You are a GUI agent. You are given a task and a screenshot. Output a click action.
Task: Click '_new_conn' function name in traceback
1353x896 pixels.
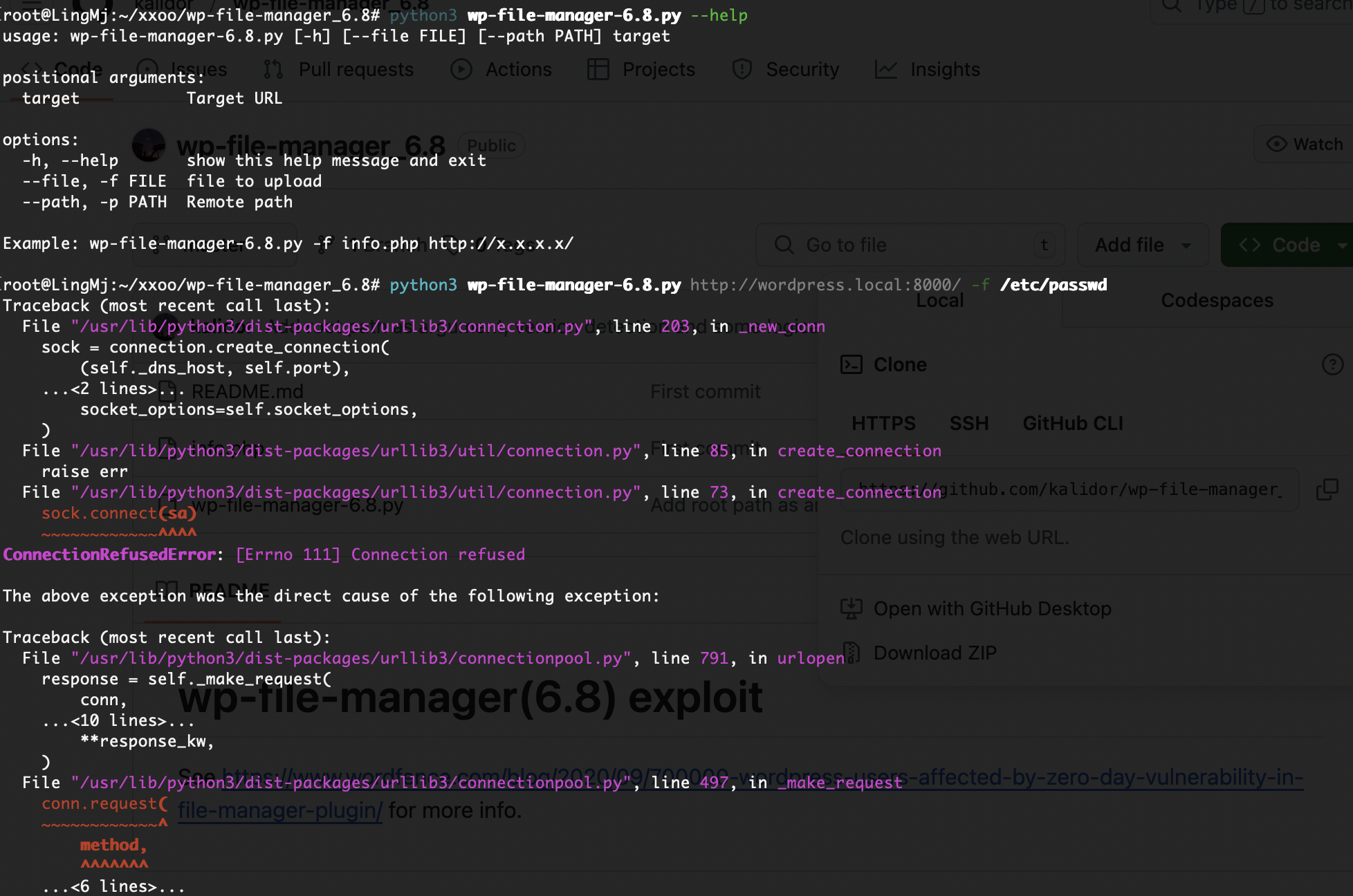pyautogui.click(x=782, y=326)
